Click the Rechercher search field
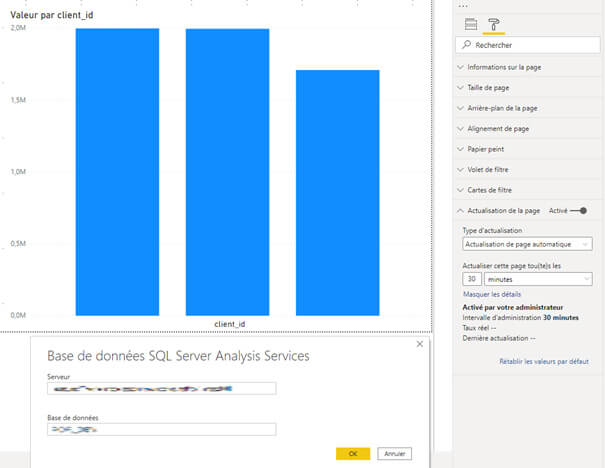This screenshot has width=605, height=468. [x=528, y=45]
